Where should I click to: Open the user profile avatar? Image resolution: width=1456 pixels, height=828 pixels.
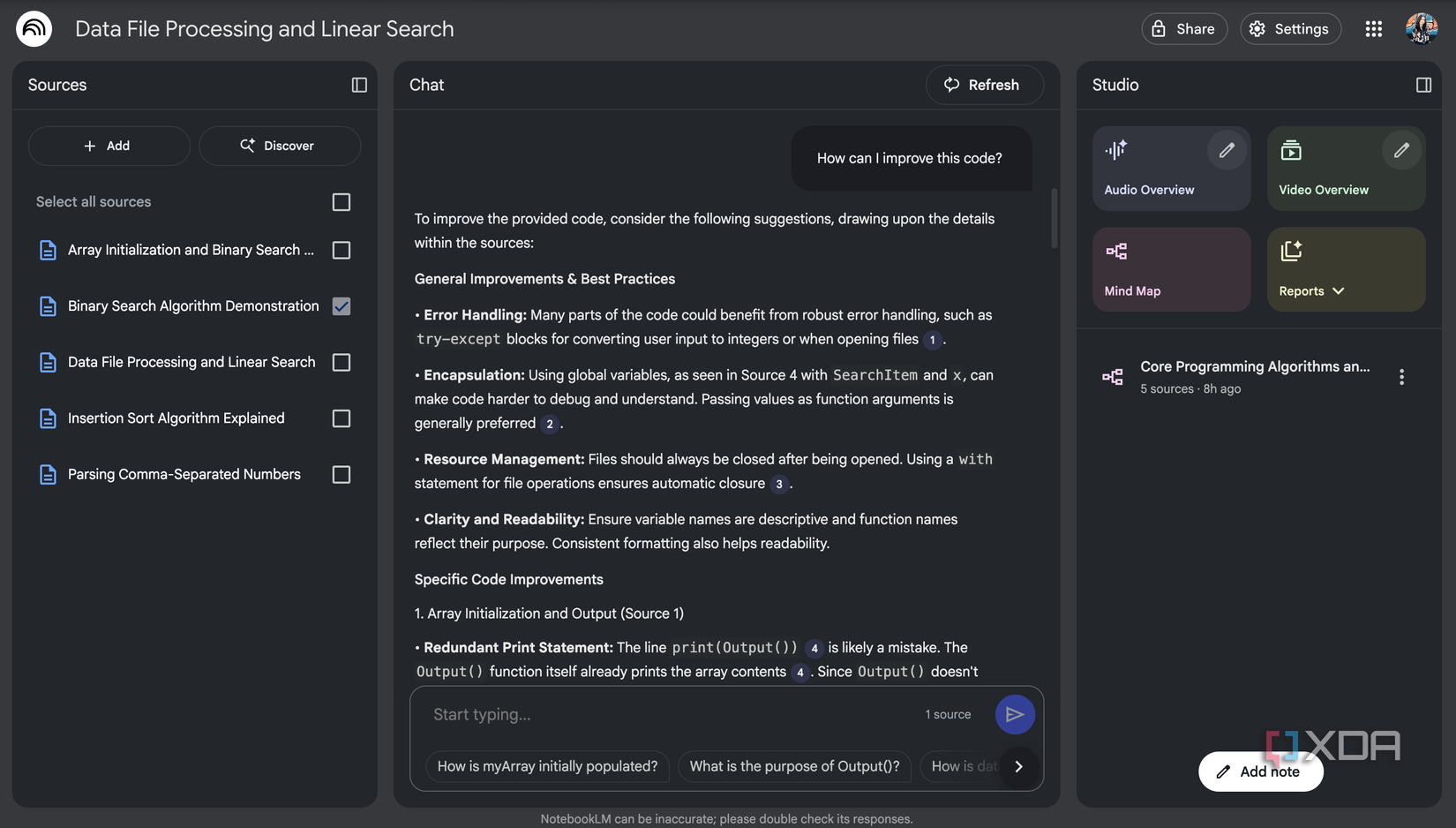(x=1422, y=28)
